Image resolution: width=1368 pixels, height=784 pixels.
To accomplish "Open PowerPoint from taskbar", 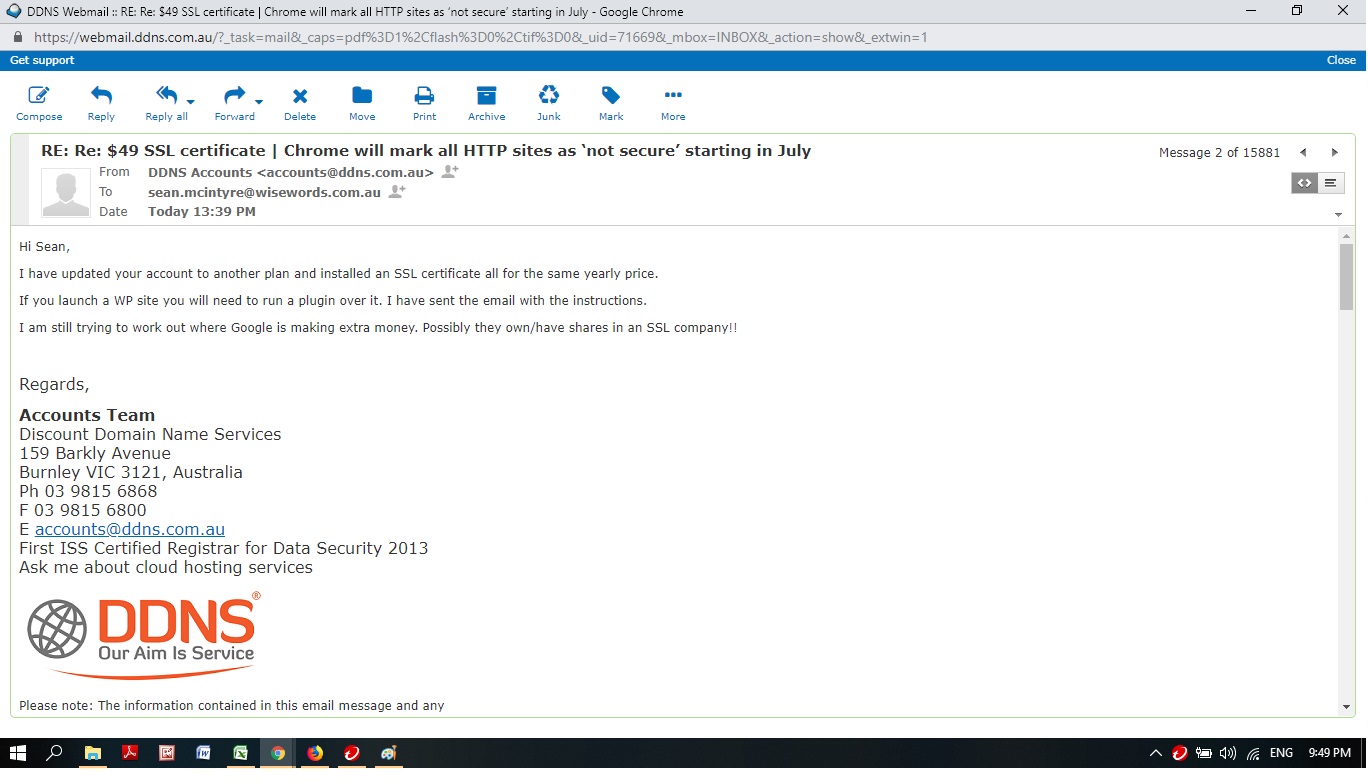I will pyautogui.click(x=166, y=753).
